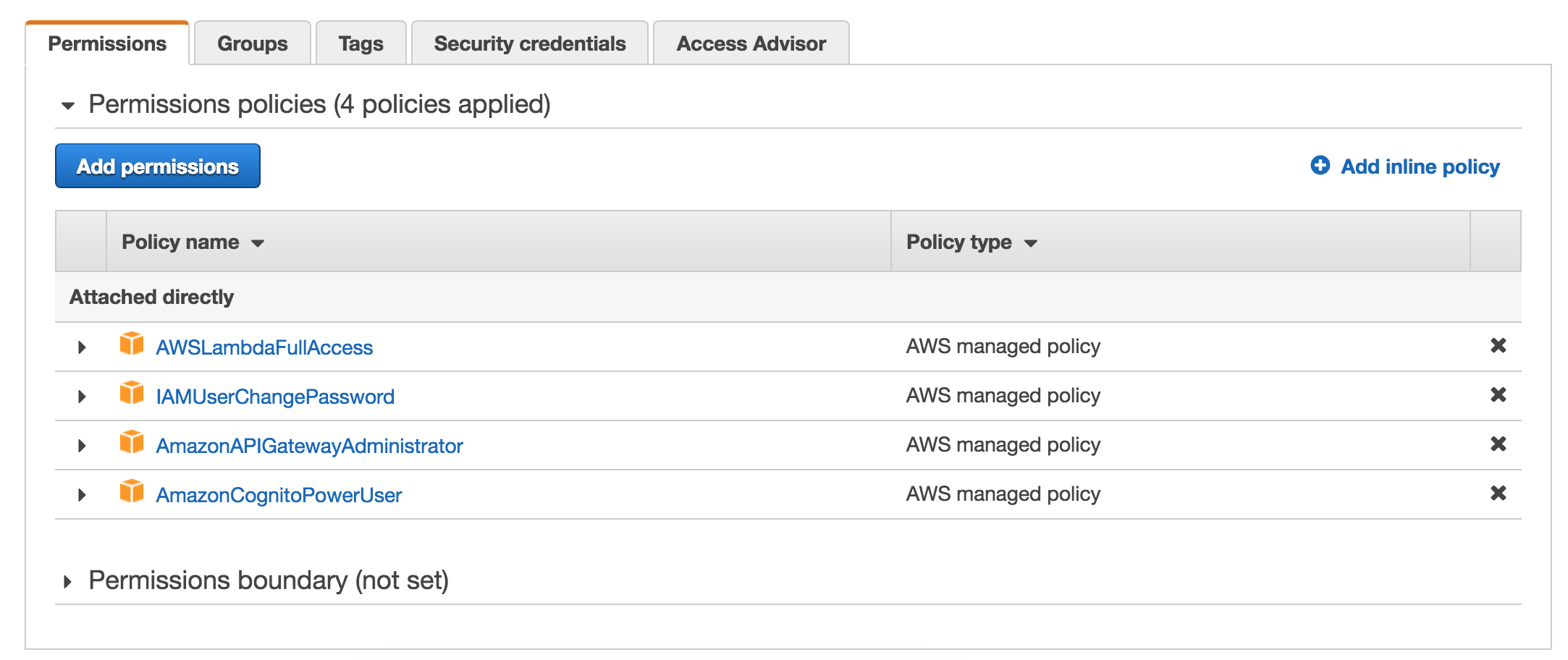Open the Policy name sort dropdown
This screenshot has height=660, width=1568.
pos(258,244)
